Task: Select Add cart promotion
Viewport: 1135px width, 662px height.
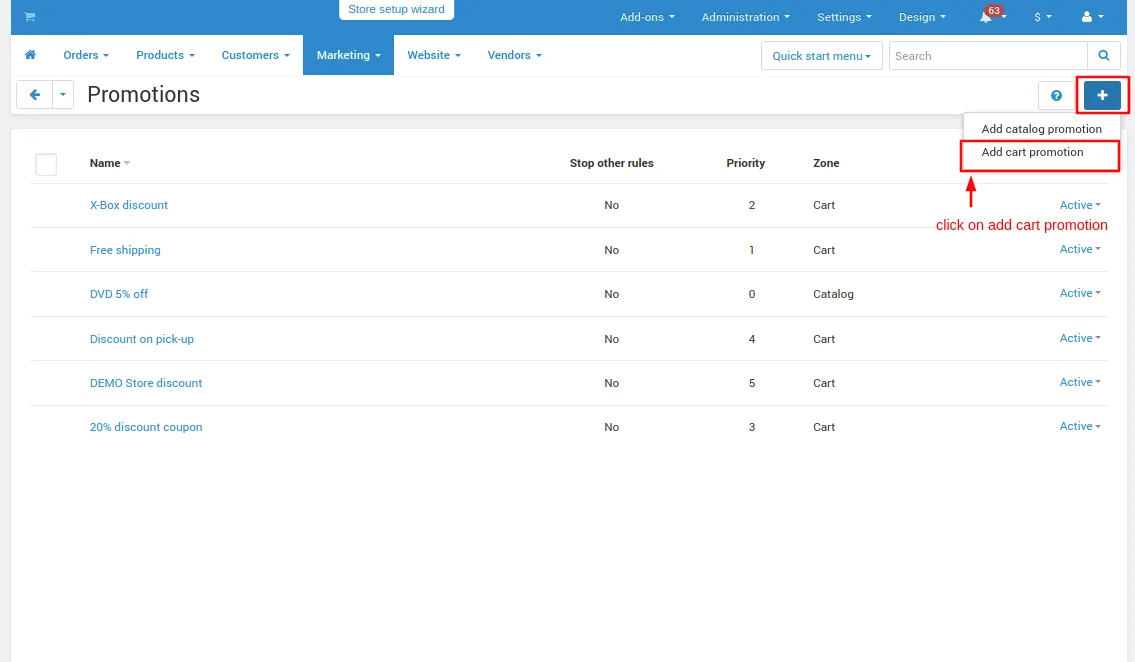Action: 1032,152
